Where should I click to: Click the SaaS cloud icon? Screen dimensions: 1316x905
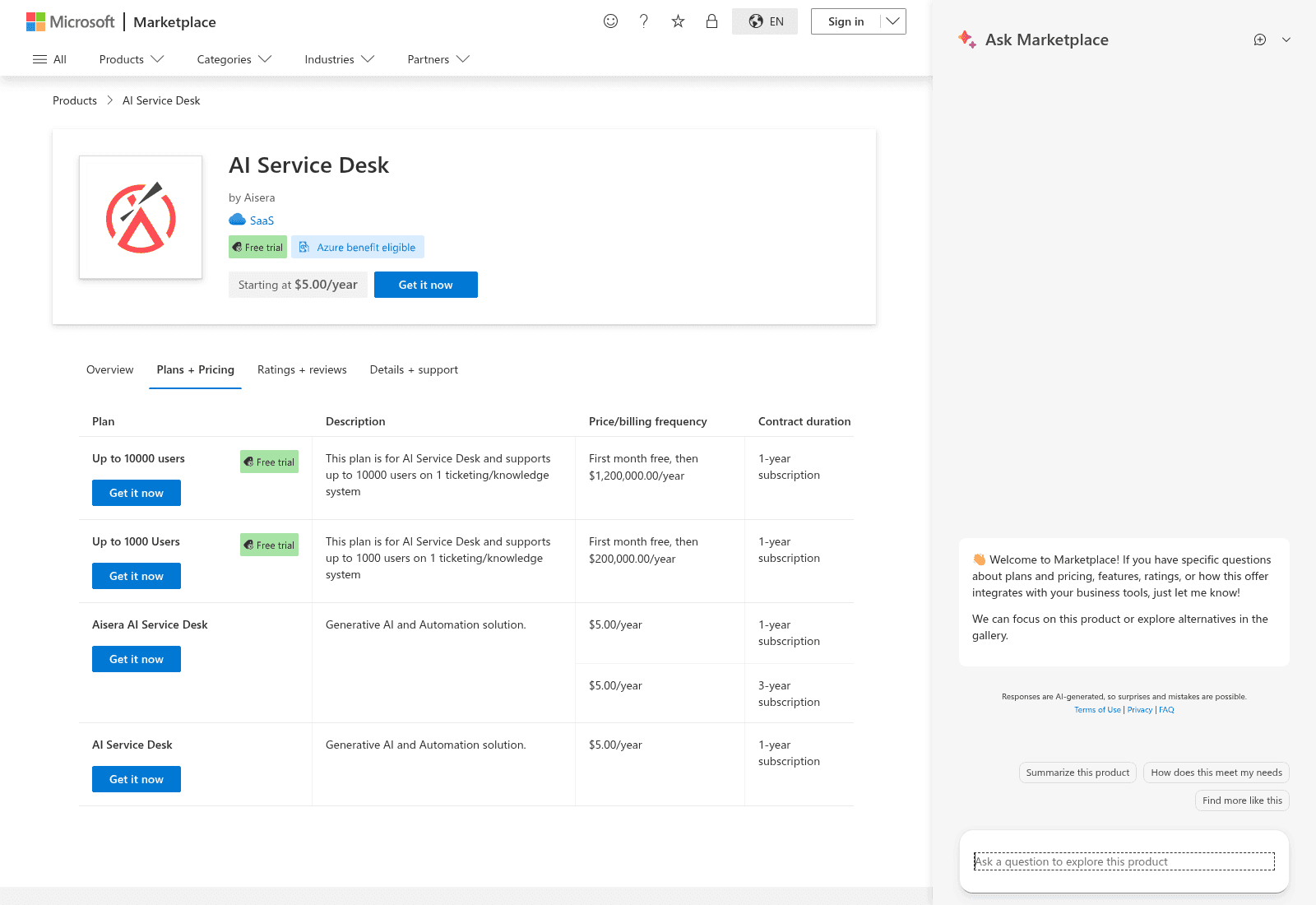tap(237, 220)
